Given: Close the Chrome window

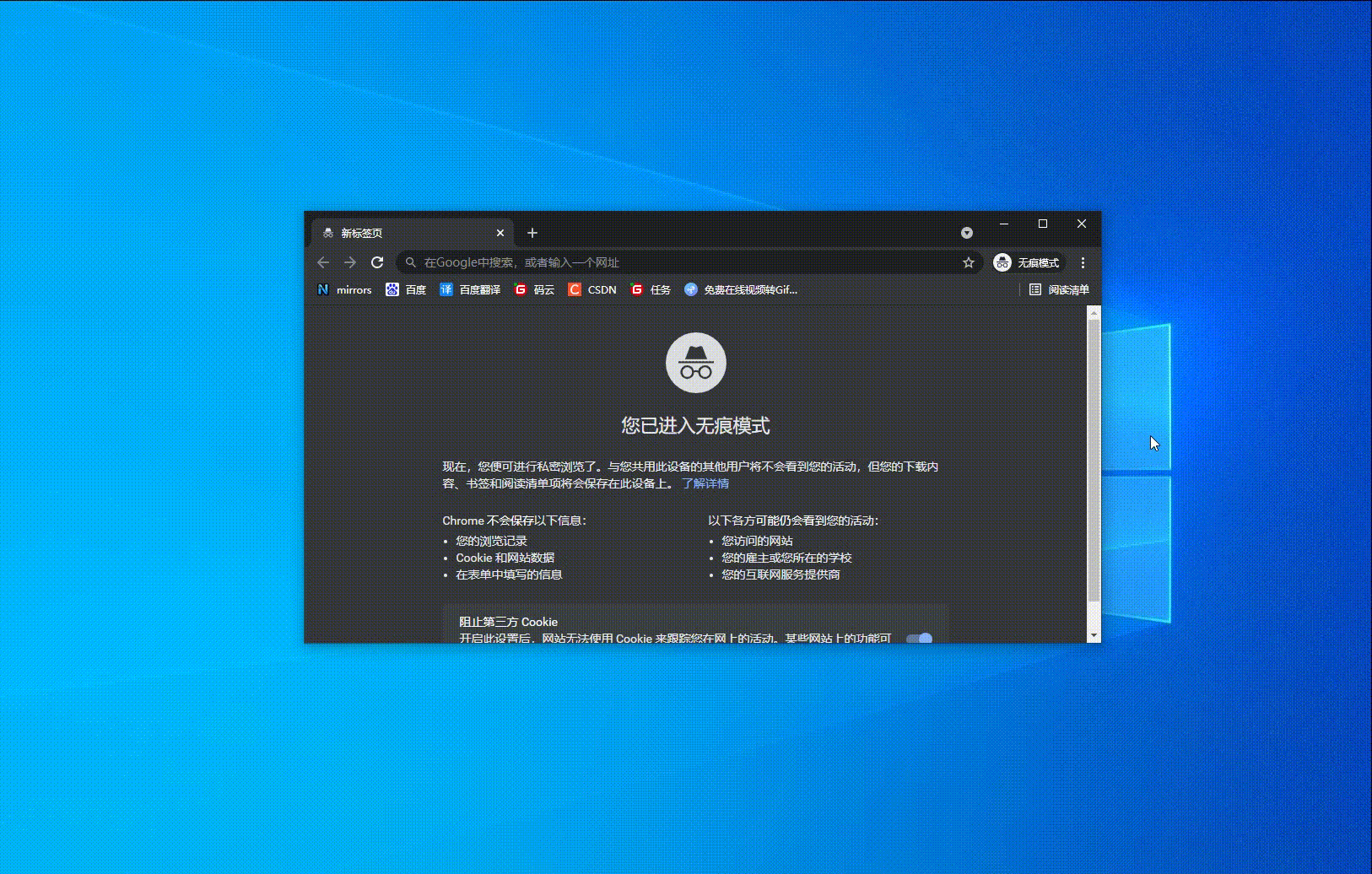Looking at the screenshot, I should pyautogui.click(x=1082, y=224).
